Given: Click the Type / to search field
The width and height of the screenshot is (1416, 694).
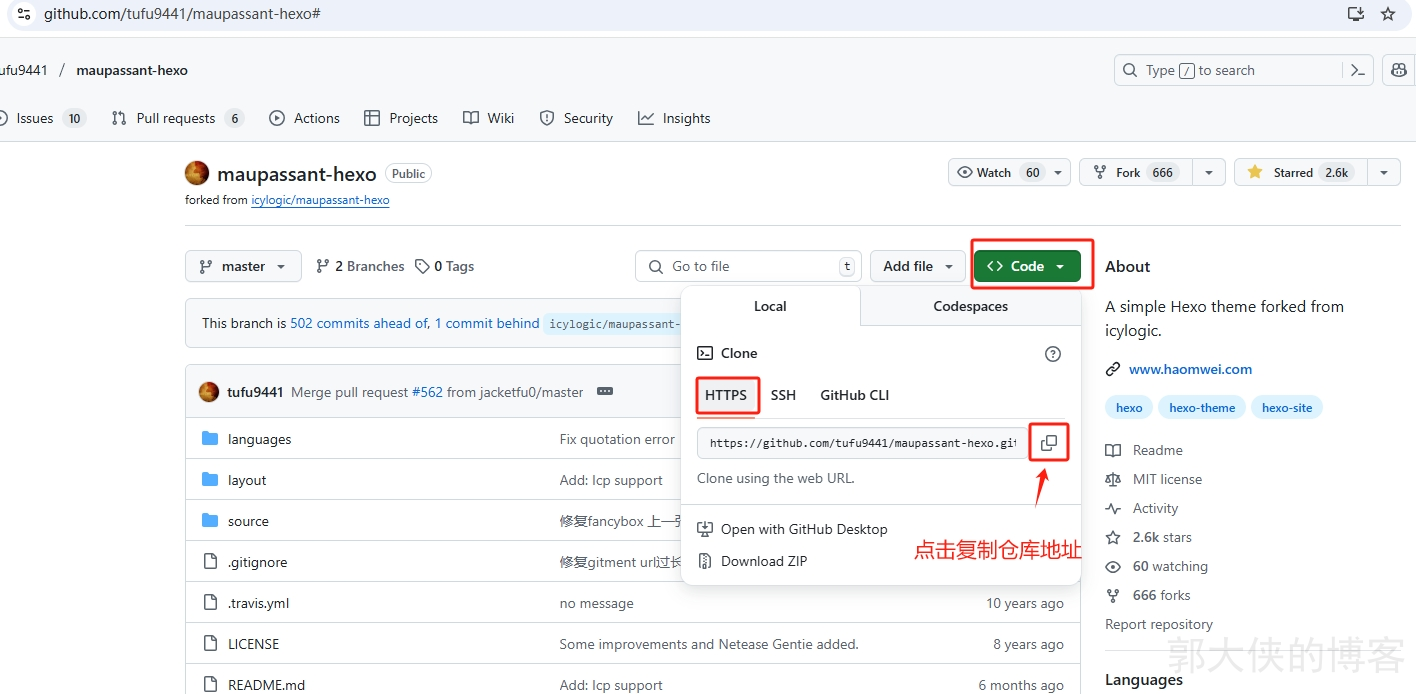Looking at the screenshot, I should (1228, 70).
